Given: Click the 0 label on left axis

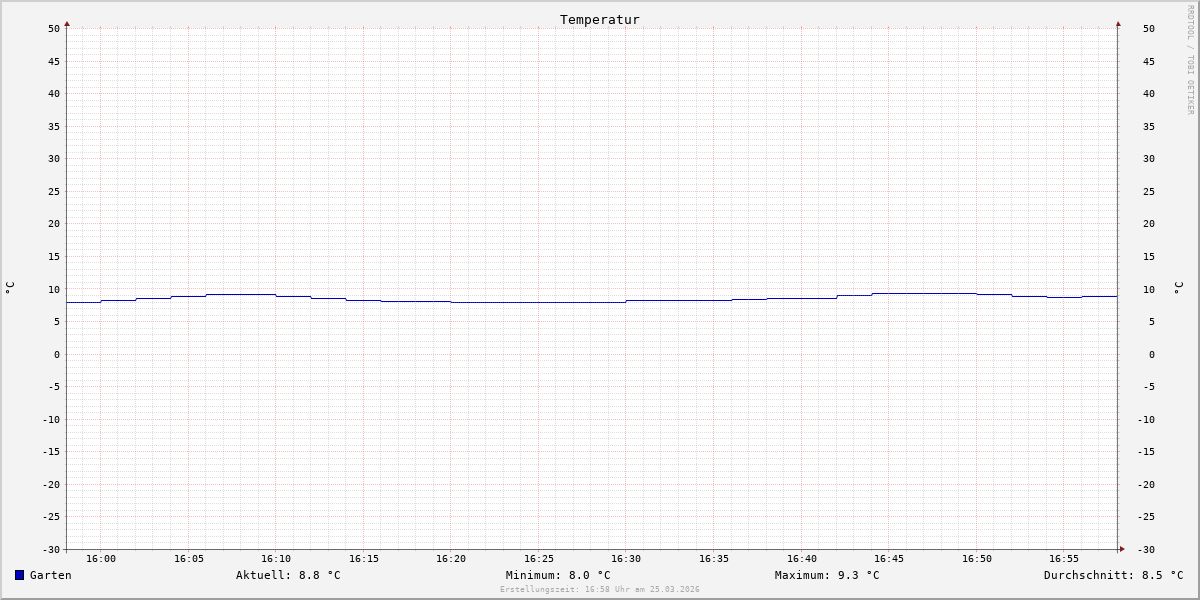Looking at the screenshot, I should click(57, 354).
